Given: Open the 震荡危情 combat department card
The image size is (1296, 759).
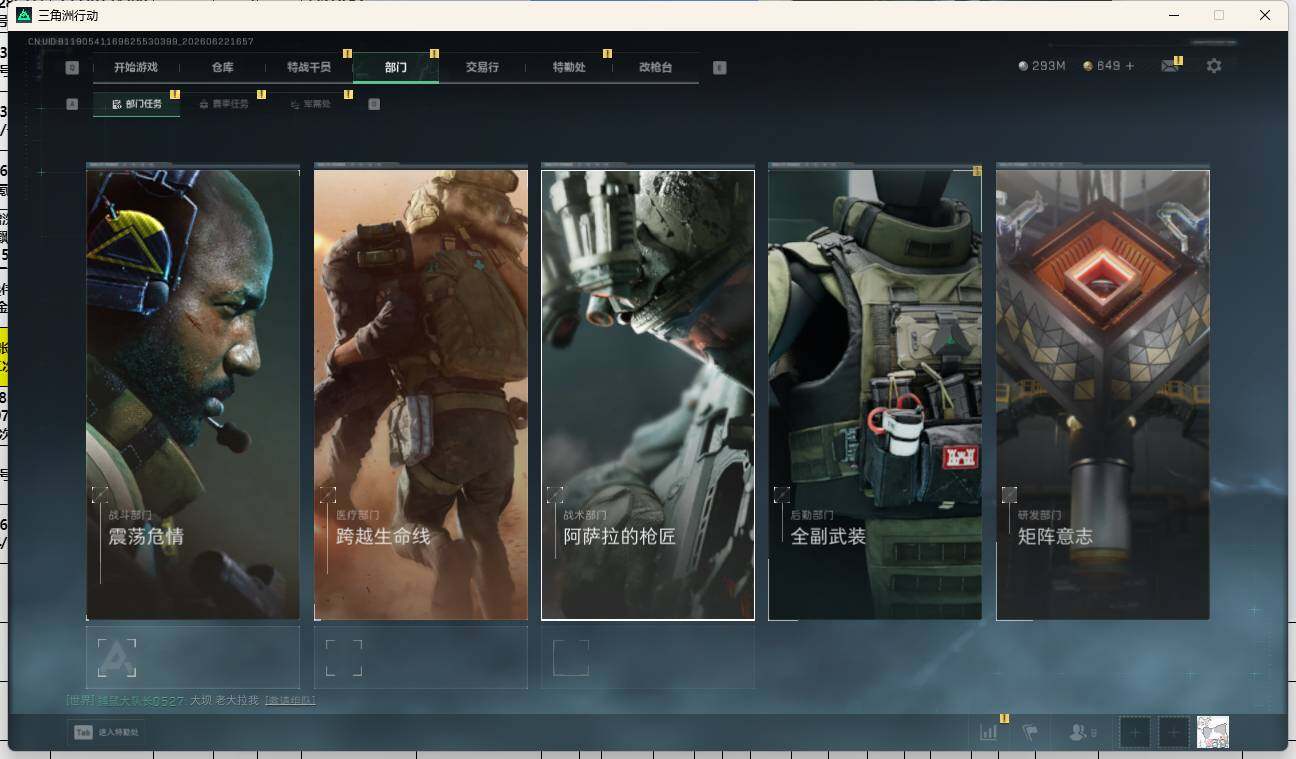Looking at the screenshot, I should pos(193,395).
